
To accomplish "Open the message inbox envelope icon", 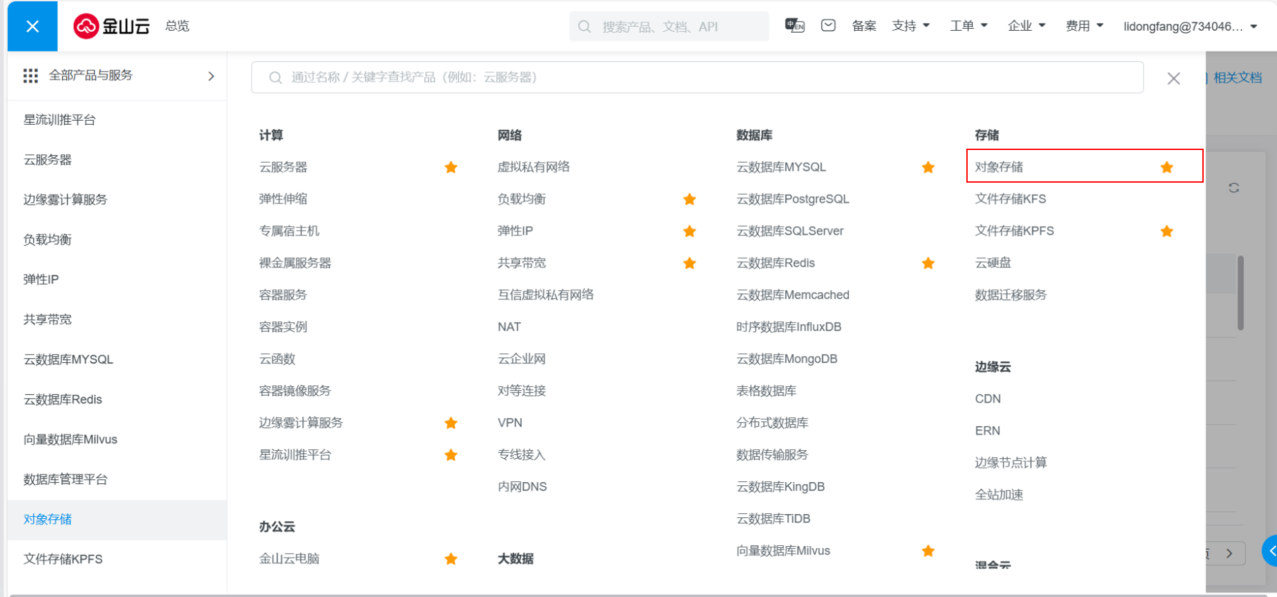I will [x=828, y=26].
